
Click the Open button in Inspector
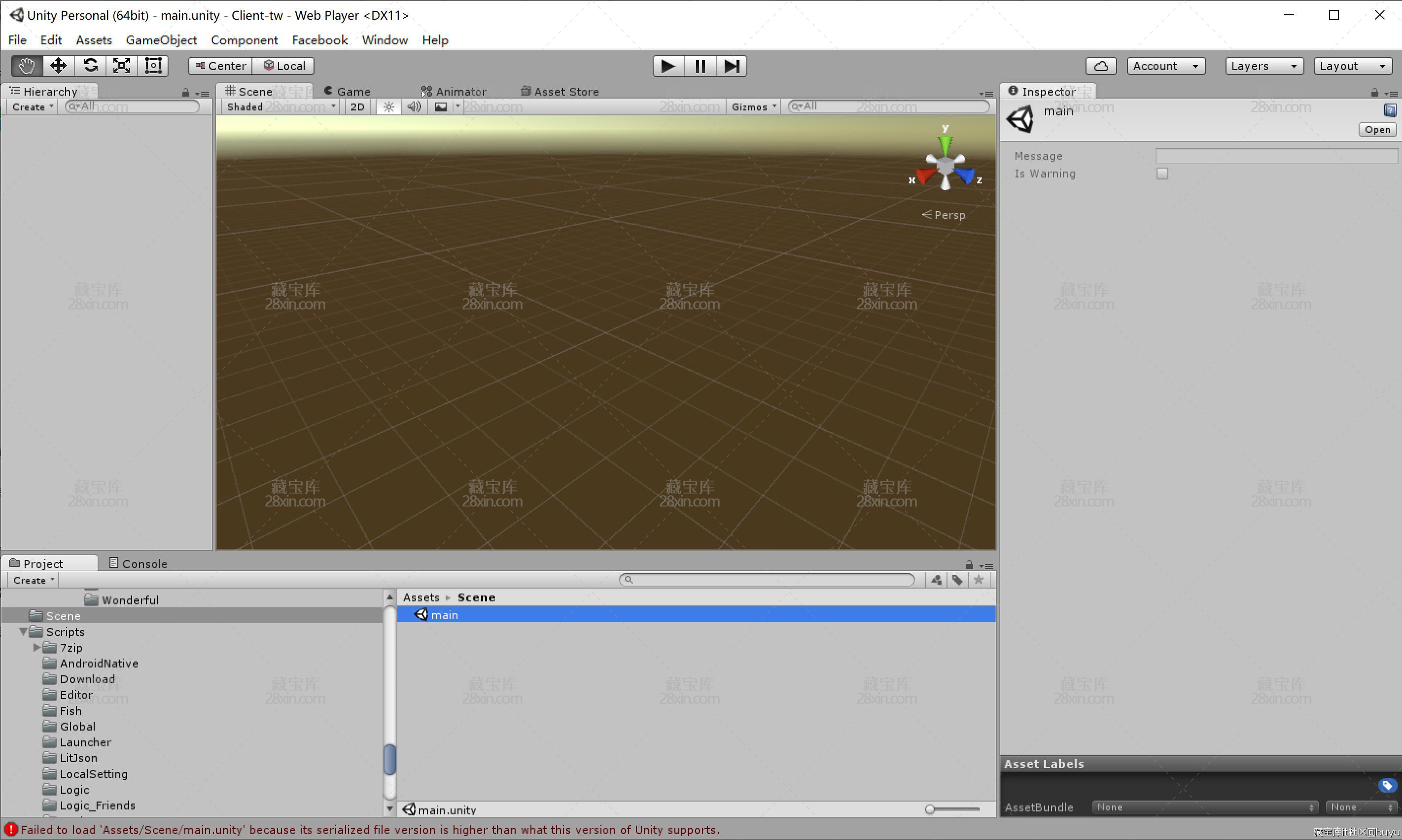point(1377,130)
